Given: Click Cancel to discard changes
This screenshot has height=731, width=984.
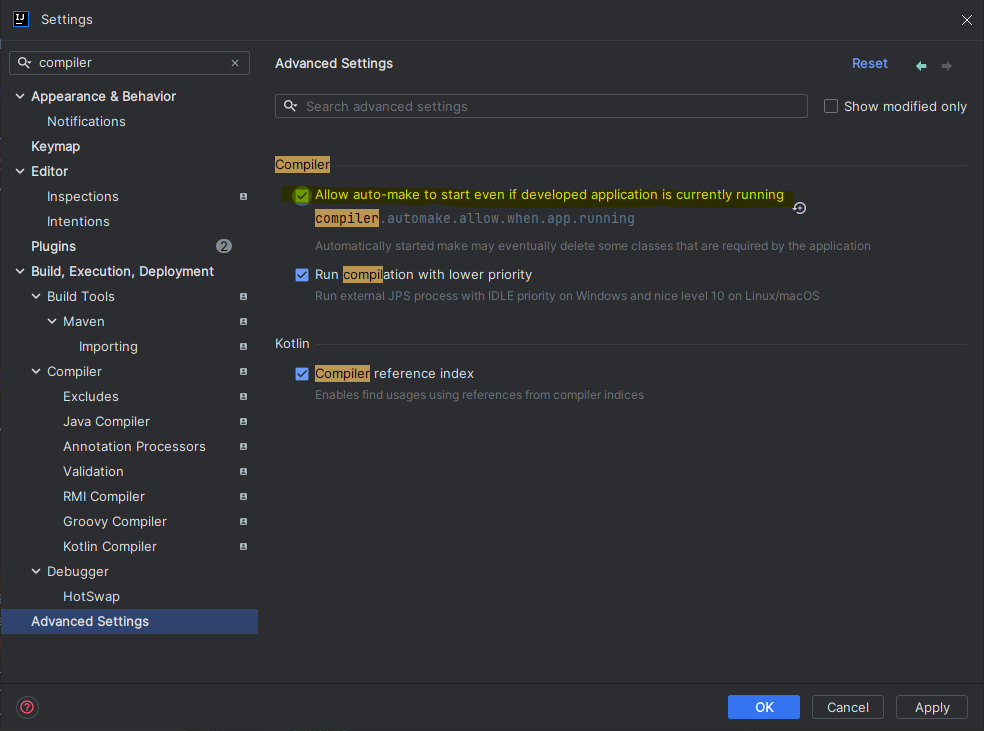Looking at the screenshot, I should (x=847, y=707).
